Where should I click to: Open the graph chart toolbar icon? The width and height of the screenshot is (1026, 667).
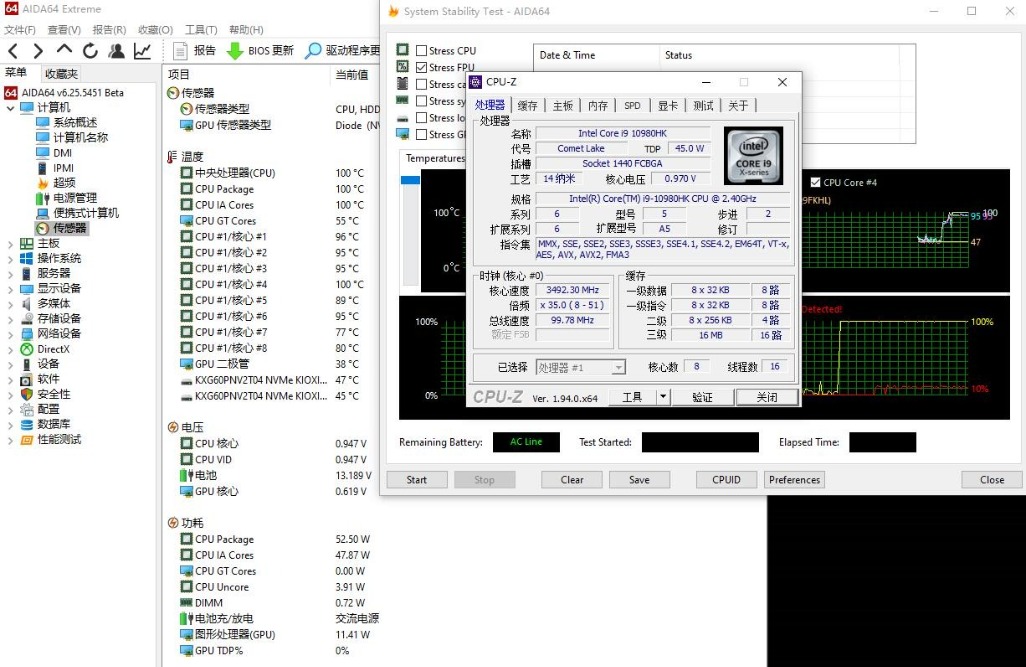[x=143, y=50]
